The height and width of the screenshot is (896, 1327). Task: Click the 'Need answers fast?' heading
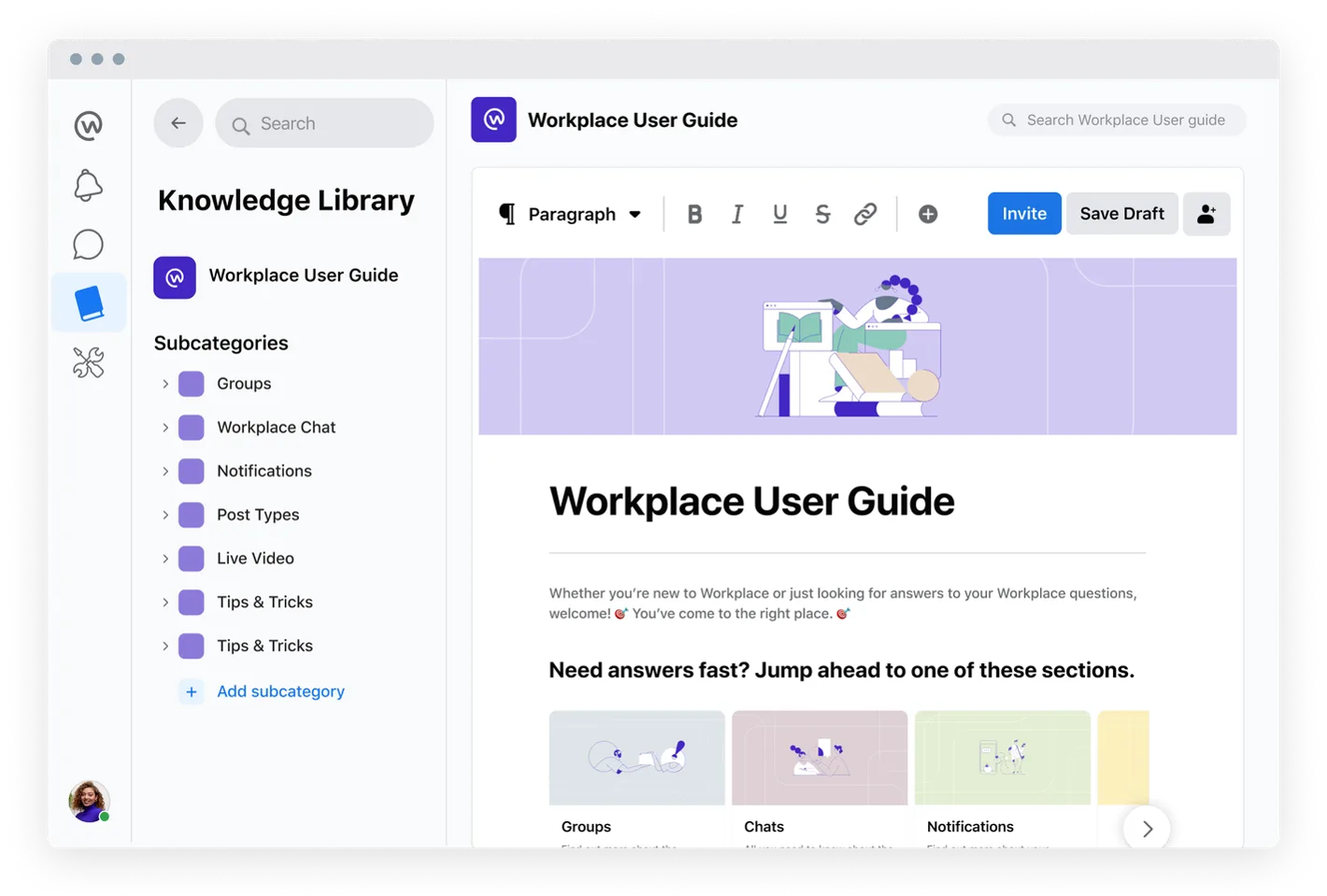841,670
